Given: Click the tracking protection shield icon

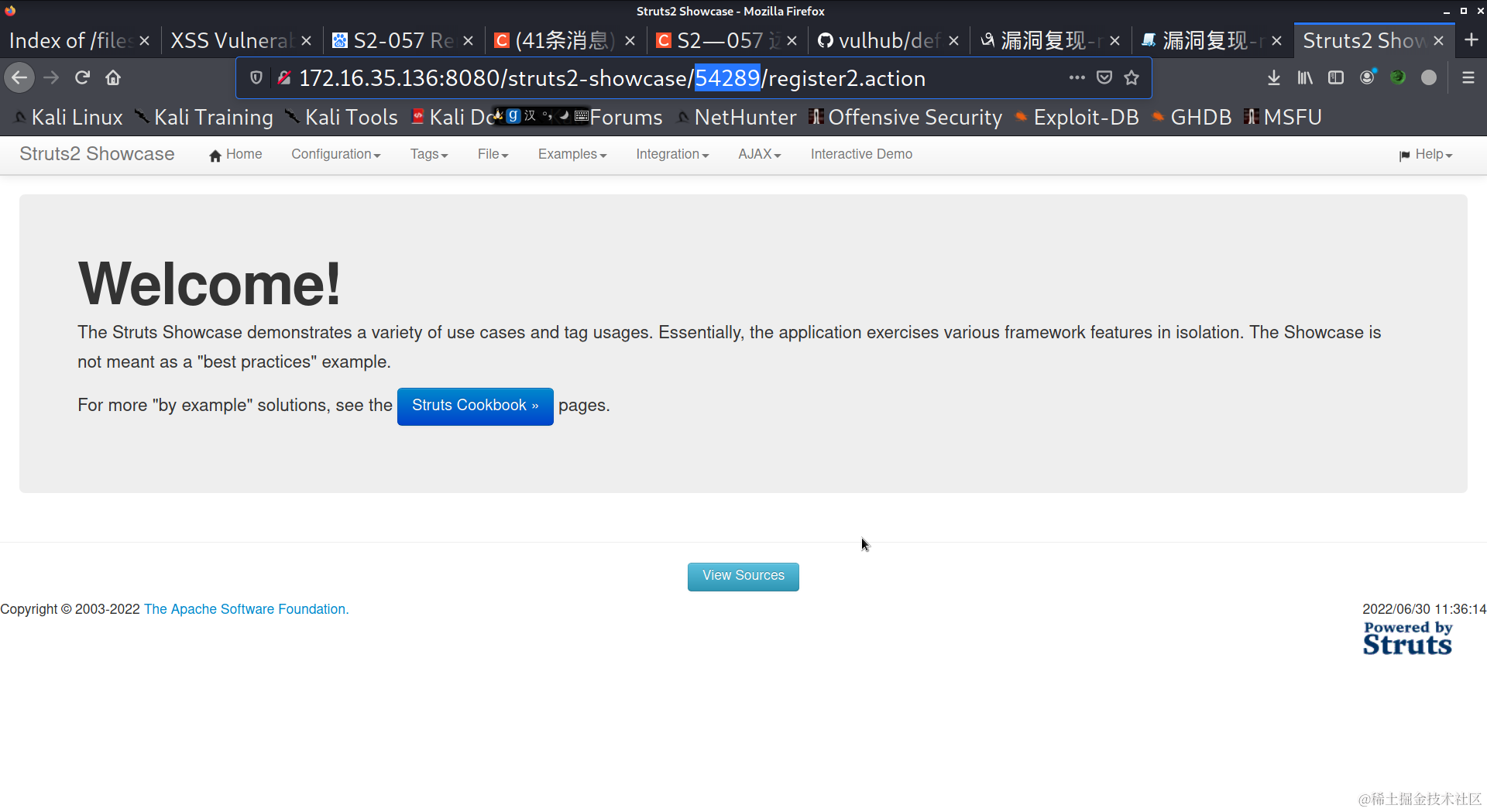Looking at the screenshot, I should [256, 77].
